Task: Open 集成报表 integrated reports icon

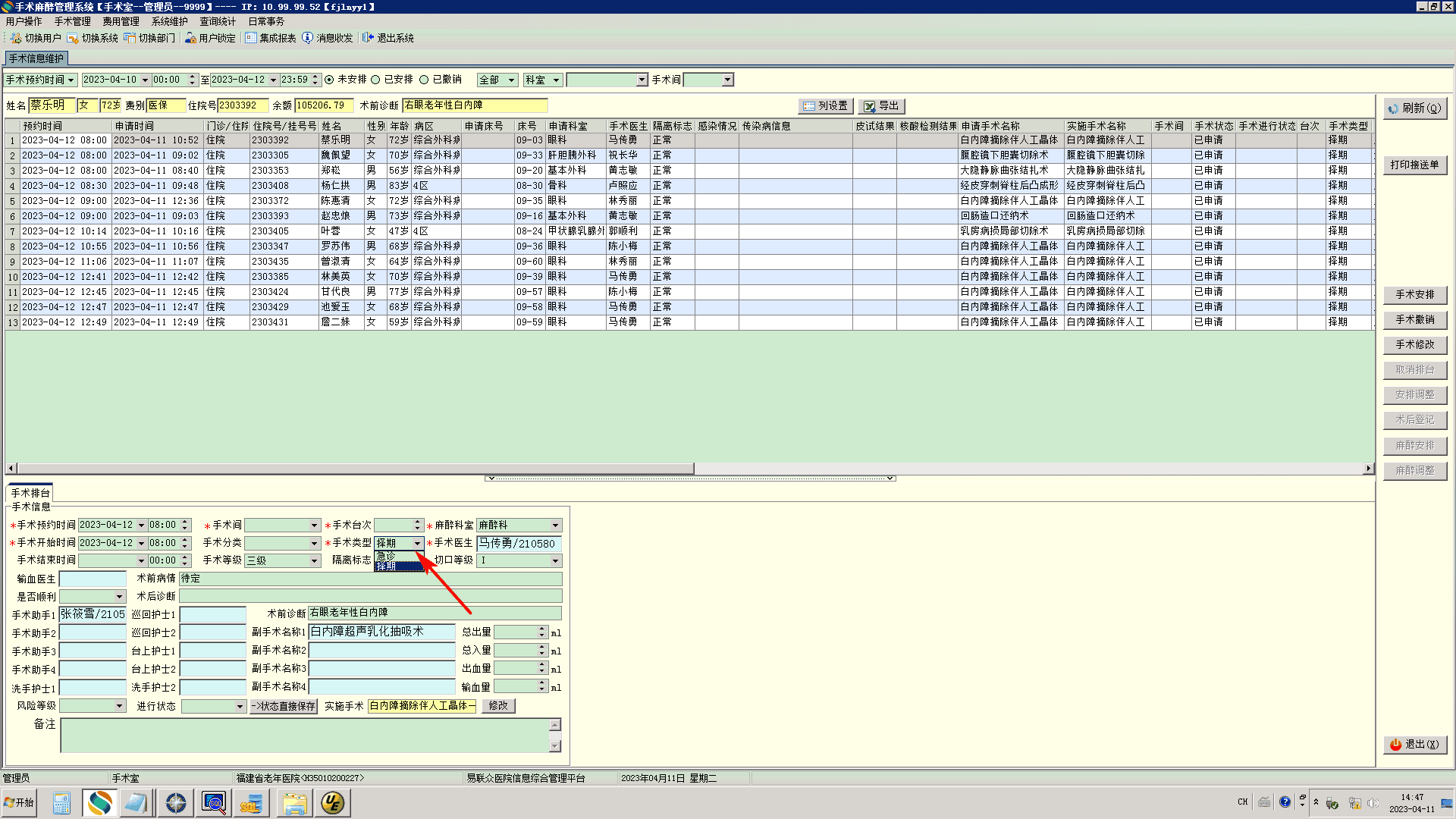Action: [251, 38]
